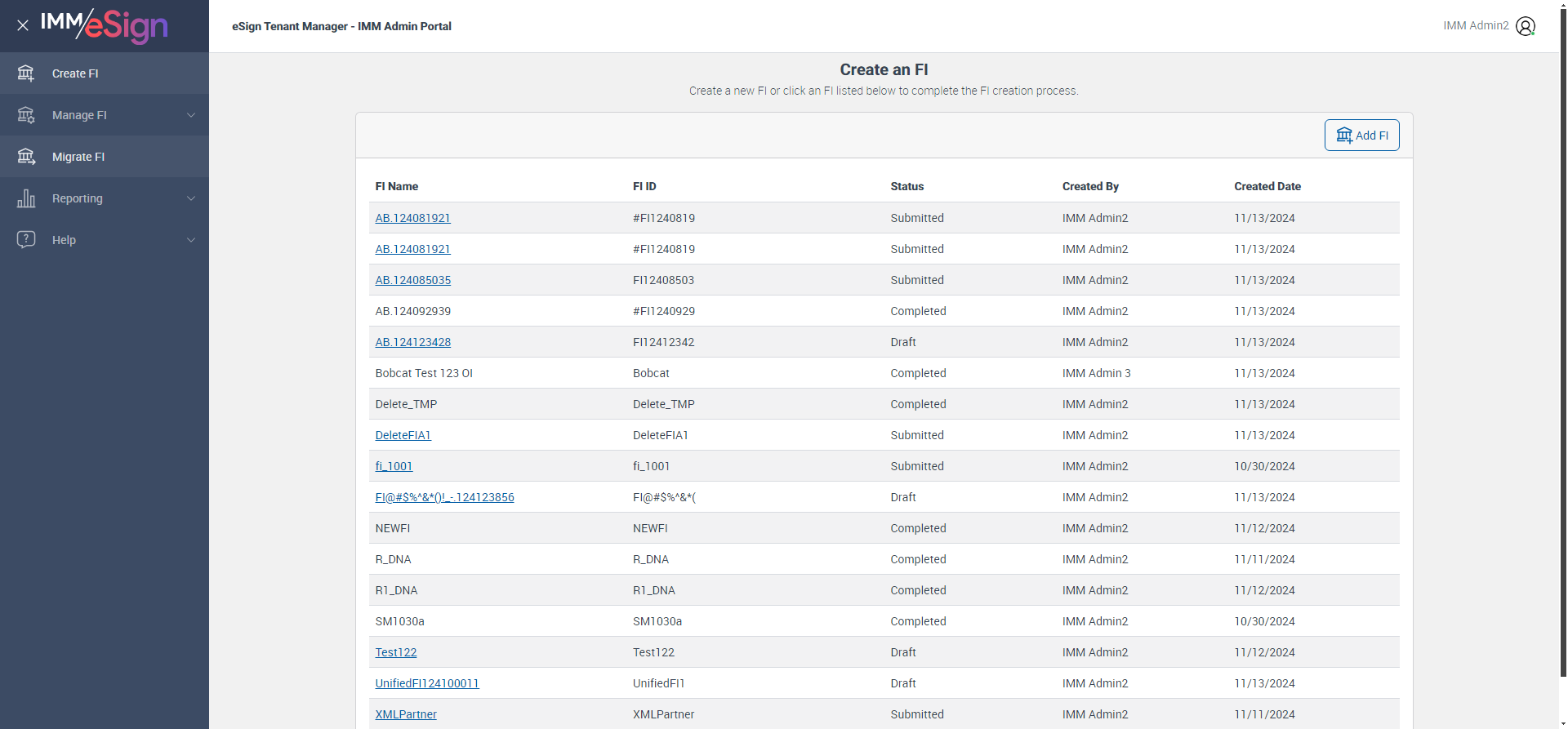Click the IMM eSign logo
1568x729 pixels.
(105, 25)
